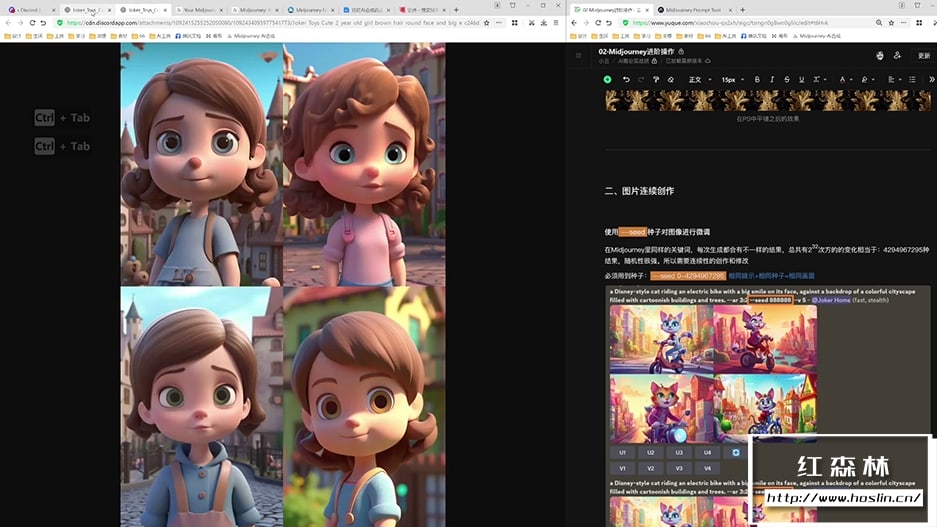Toggle the Yuque sidebar outline icon
937x527 pixels.
click(578, 56)
